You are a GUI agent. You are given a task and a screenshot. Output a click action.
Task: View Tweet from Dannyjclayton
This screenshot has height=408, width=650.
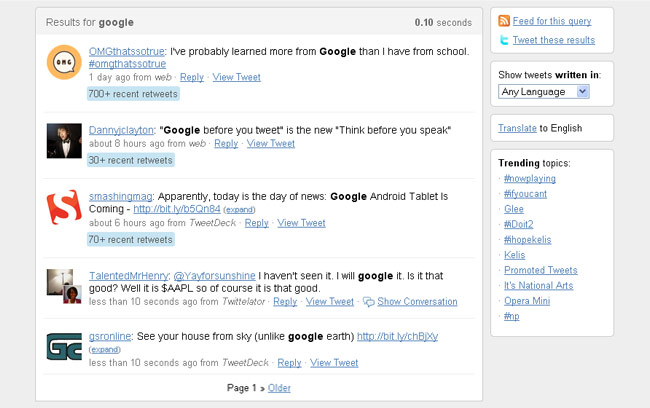tap(271, 143)
